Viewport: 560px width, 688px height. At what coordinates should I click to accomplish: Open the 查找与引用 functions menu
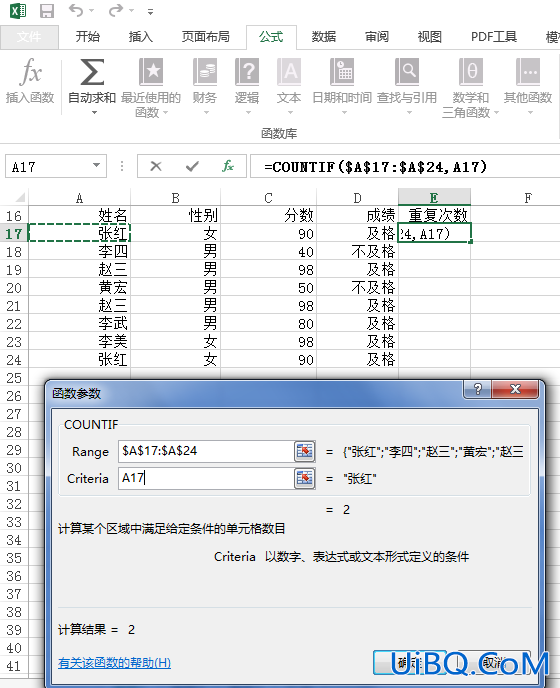click(407, 86)
